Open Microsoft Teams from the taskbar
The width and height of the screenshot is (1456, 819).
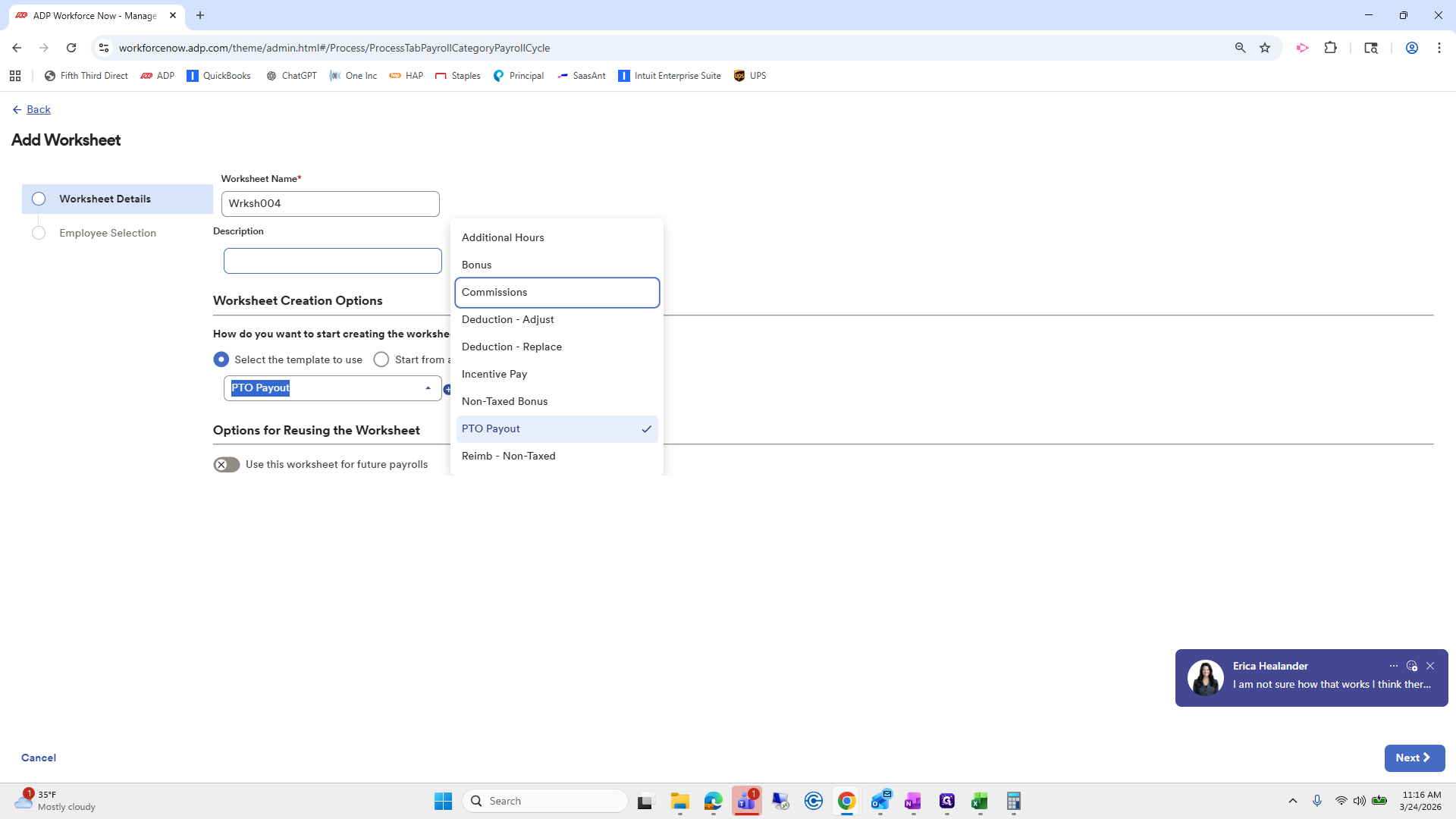(x=746, y=801)
